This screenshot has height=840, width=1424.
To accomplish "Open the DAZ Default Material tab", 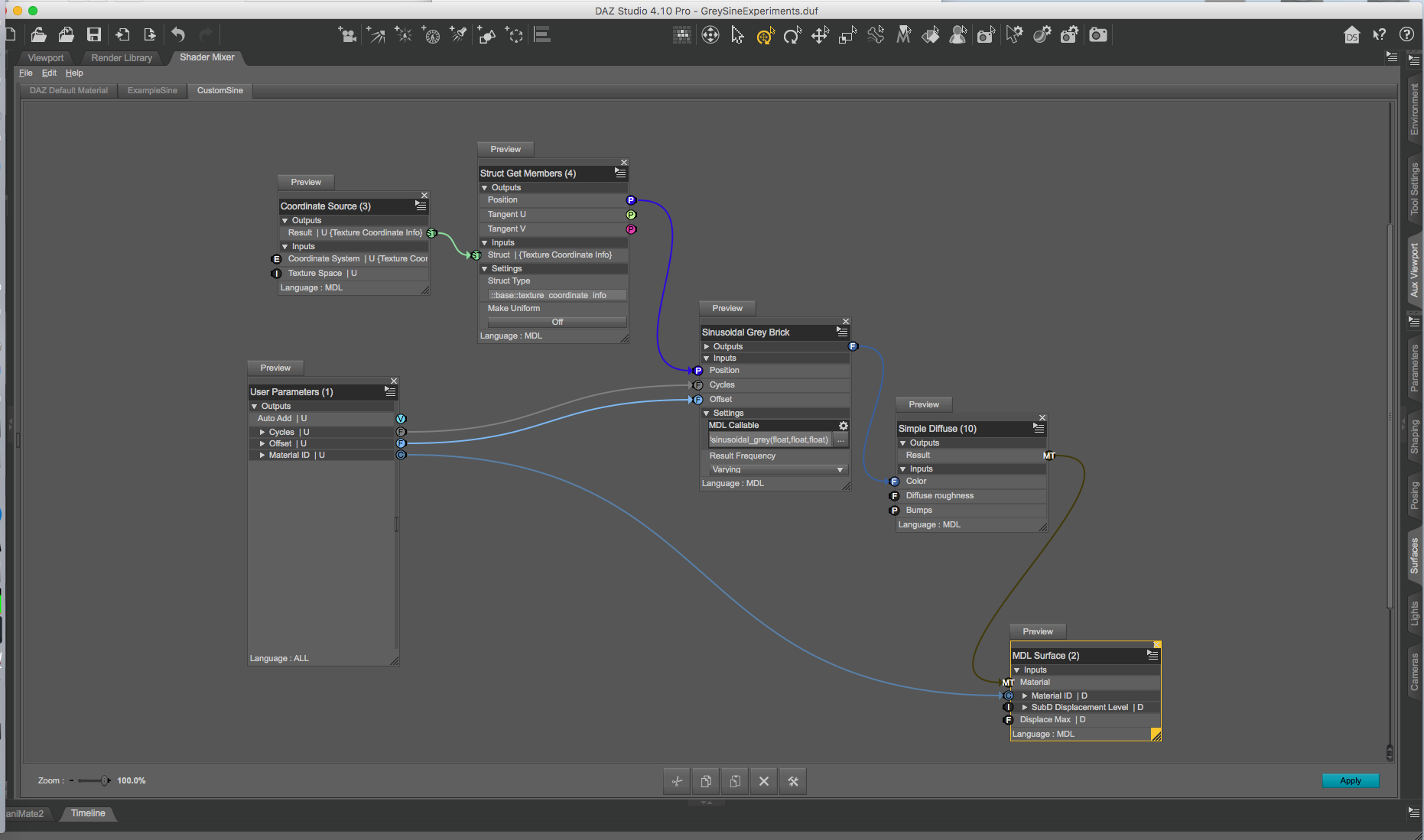I will (69, 90).
